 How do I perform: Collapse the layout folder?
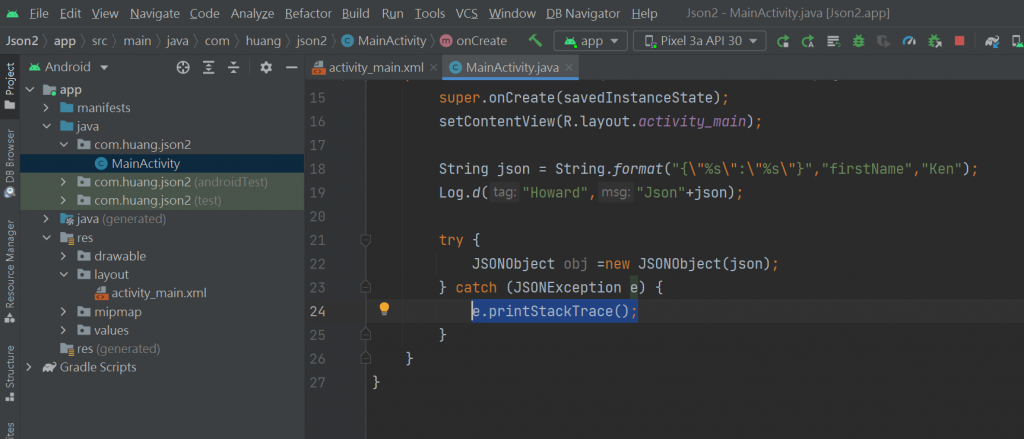pos(64,274)
